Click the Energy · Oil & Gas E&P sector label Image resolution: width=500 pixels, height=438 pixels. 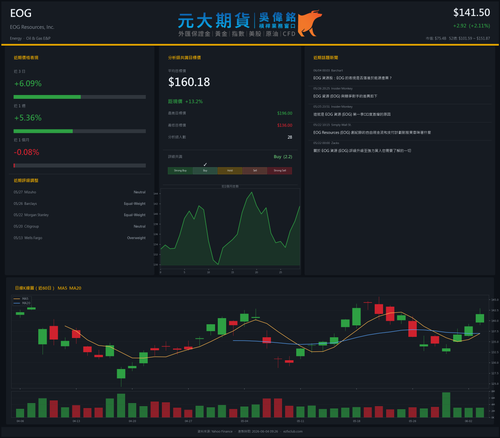pyautogui.click(x=30, y=38)
